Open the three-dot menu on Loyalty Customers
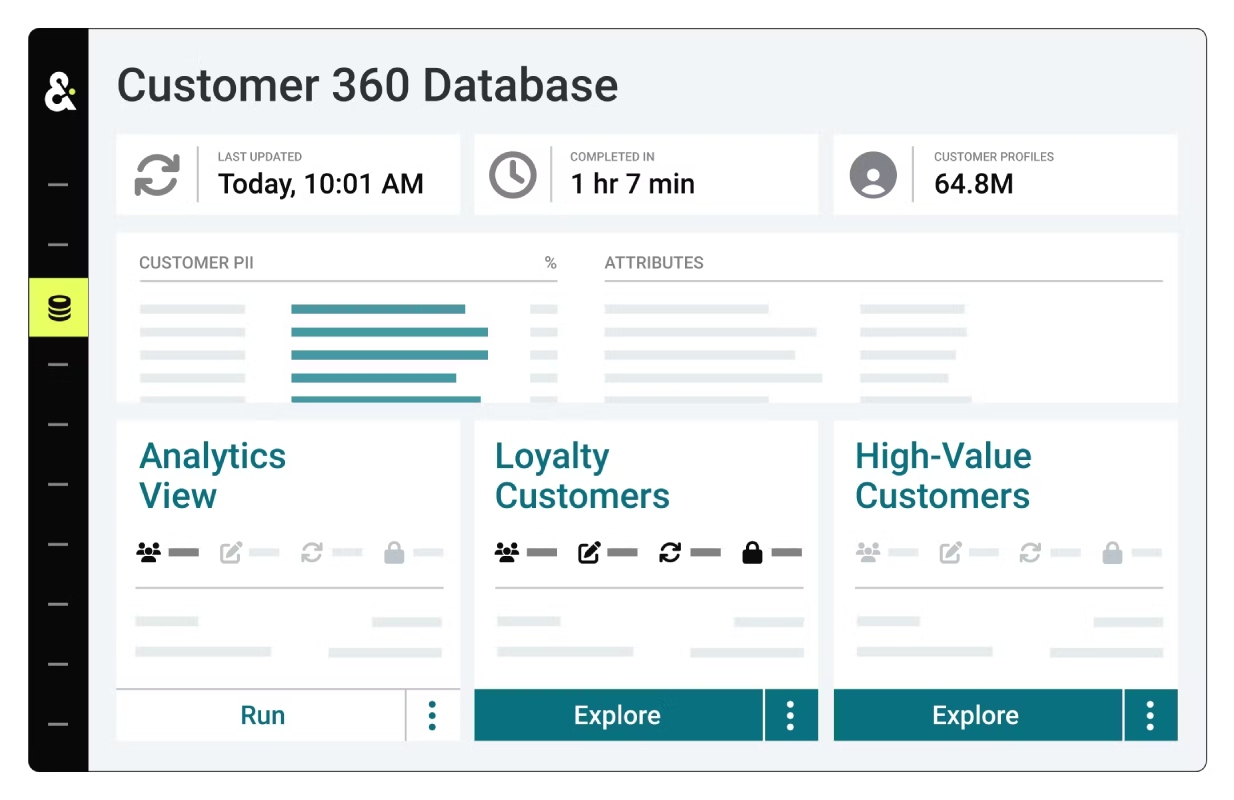The width and height of the screenshot is (1234, 800). 790,715
